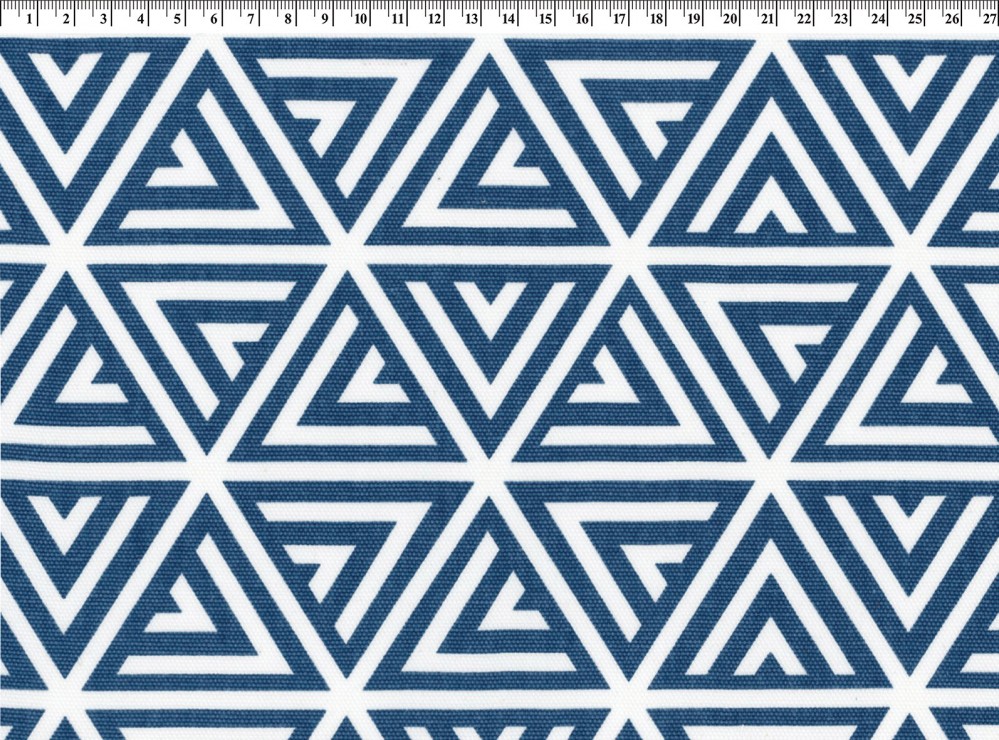Click the ruler number "8"
Screen dimensions: 999x740
288,19
